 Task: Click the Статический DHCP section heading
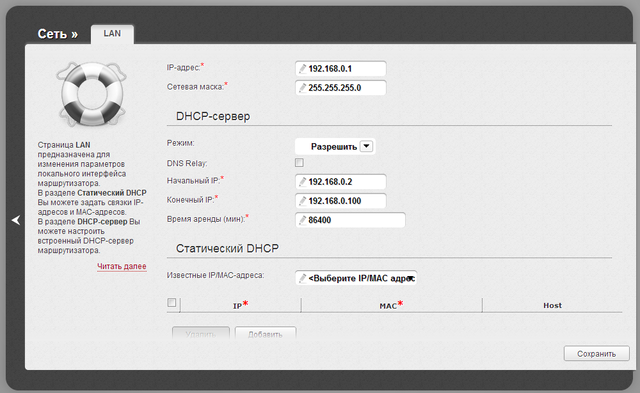click(x=227, y=249)
